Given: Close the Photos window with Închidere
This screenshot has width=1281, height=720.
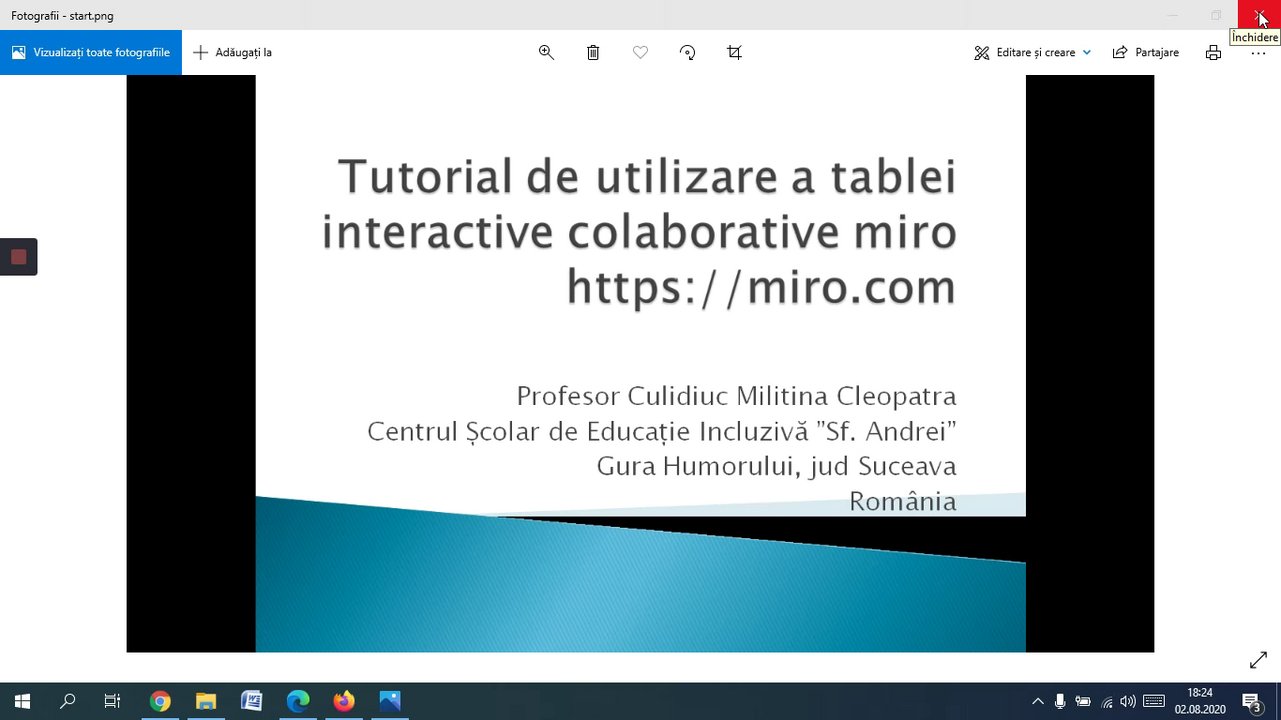Looking at the screenshot, I should click(x=1260, y=15).
